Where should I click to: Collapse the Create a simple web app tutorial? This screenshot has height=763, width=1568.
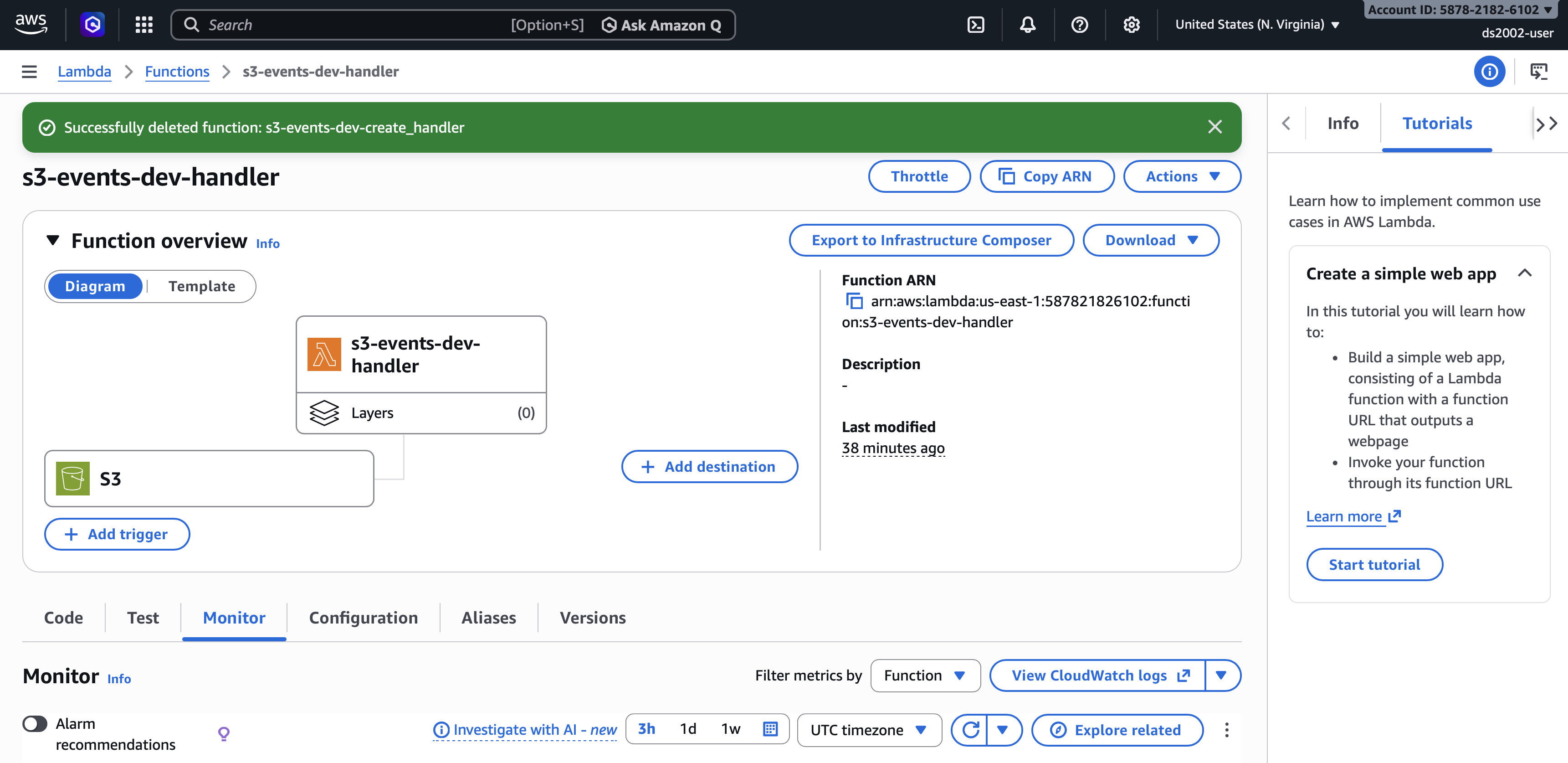(x=1524, y=273)
